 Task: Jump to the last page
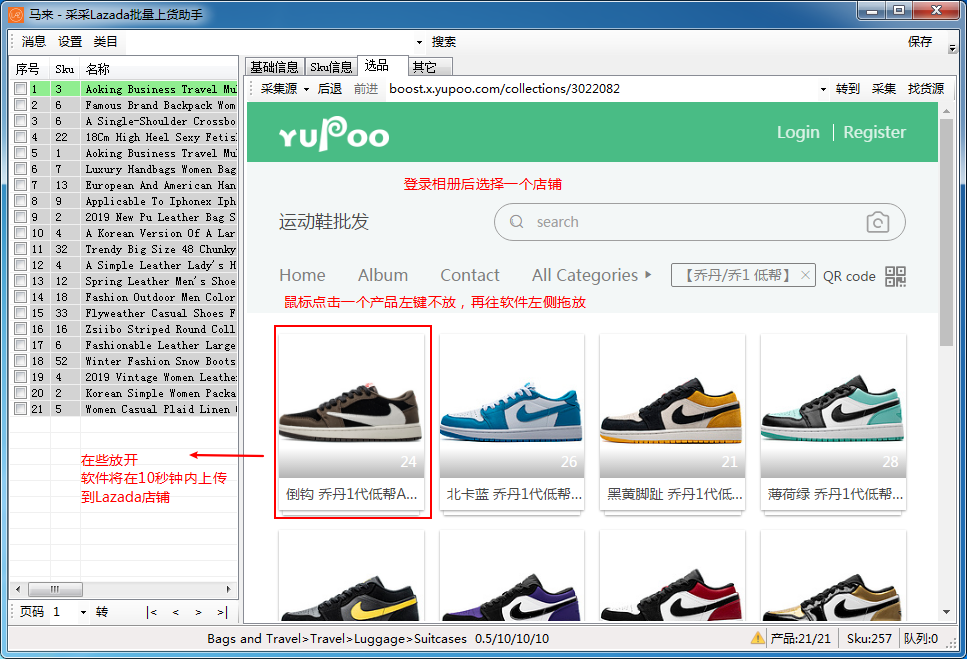222,612
